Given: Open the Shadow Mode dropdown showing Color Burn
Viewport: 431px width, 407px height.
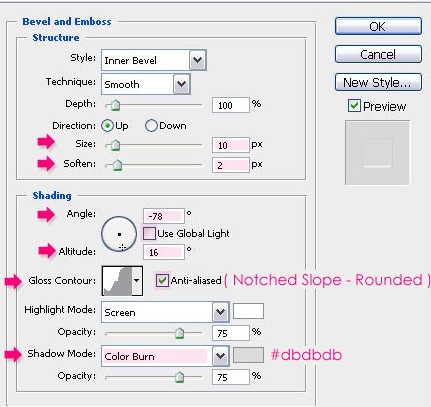Looking at the screenshot, I should click(x=165, y=356).
